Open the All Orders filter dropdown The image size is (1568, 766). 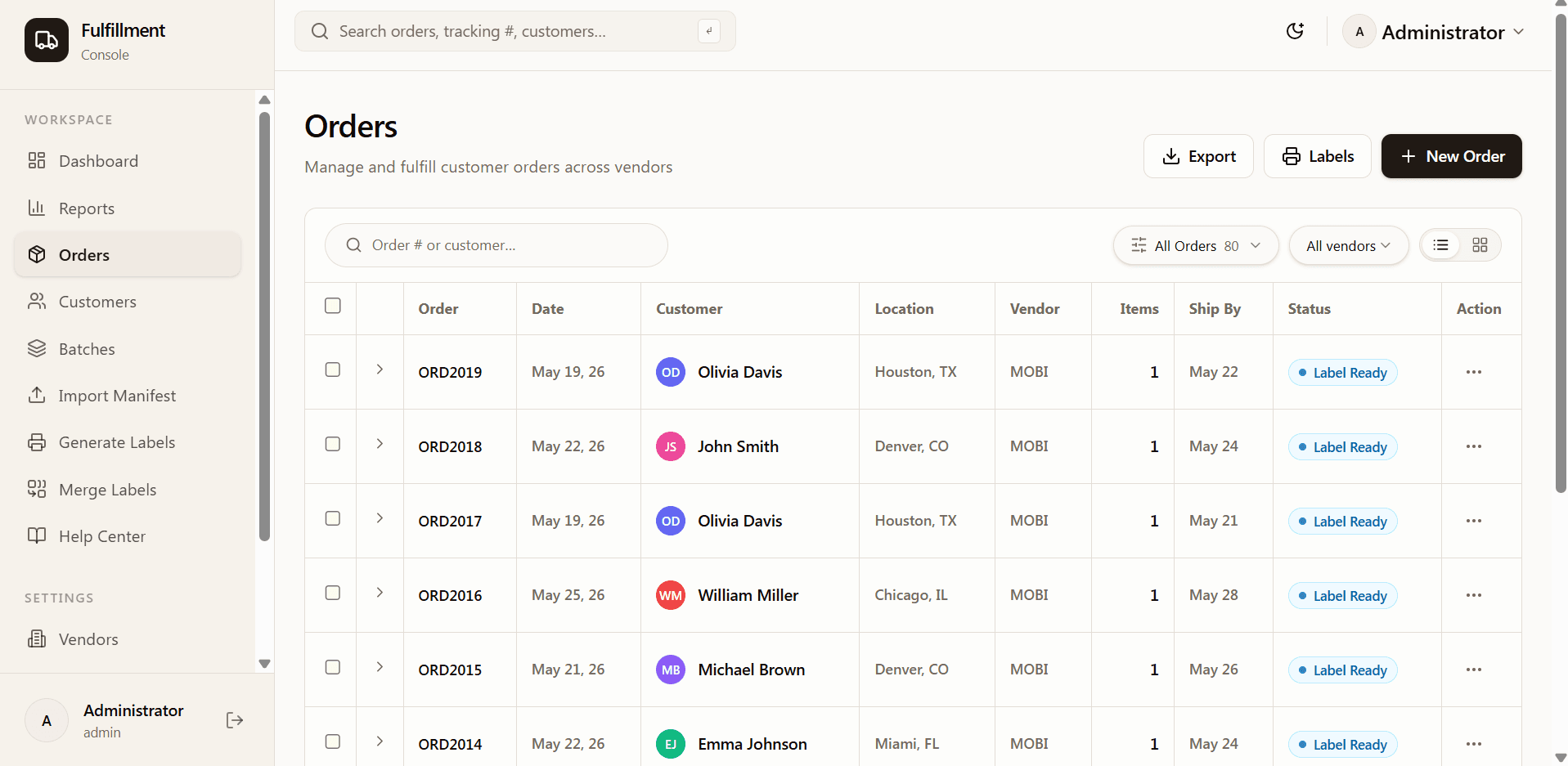pos(1196,245)
